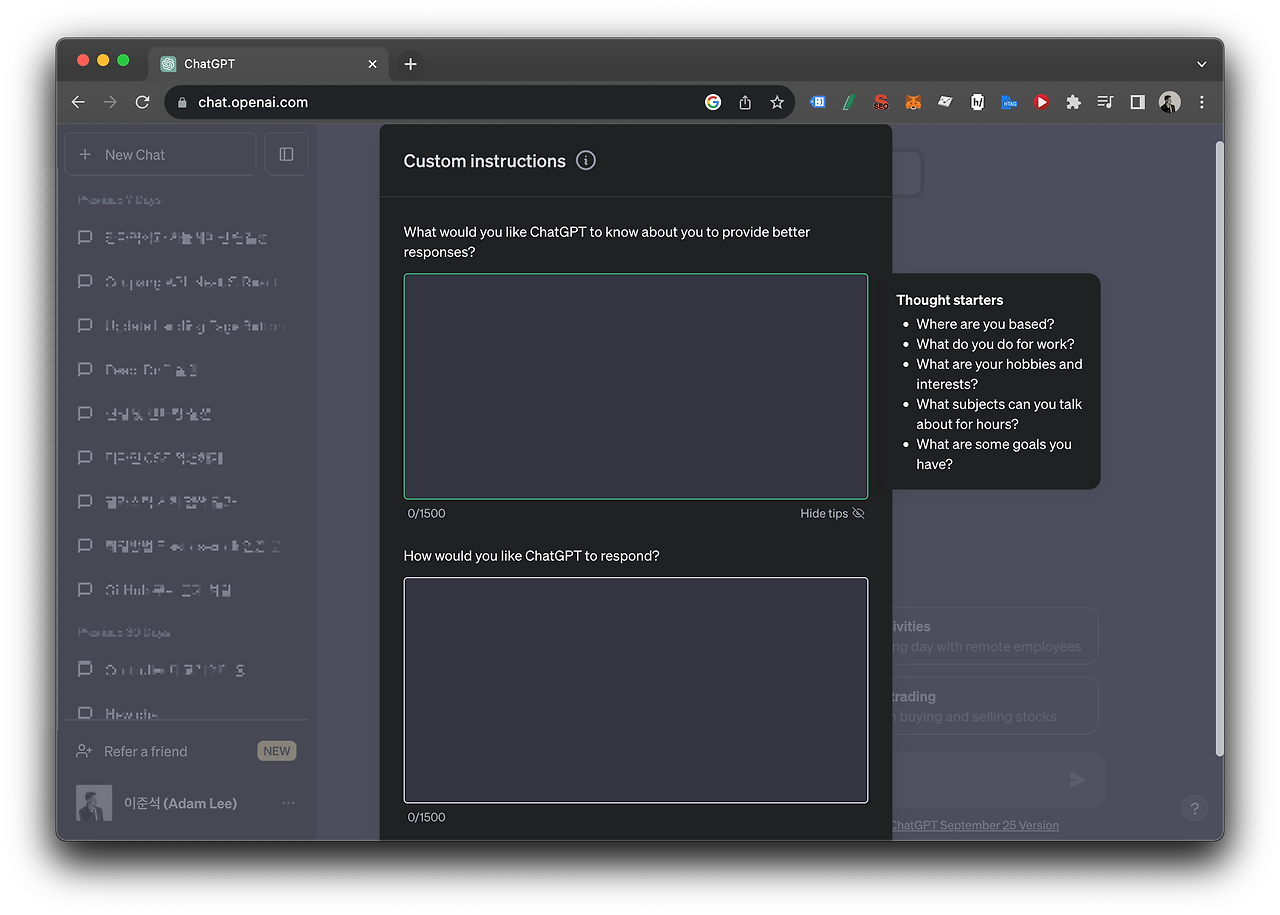
Task: Toggle the Chrome side panel icon
Action: point(1137,102)
